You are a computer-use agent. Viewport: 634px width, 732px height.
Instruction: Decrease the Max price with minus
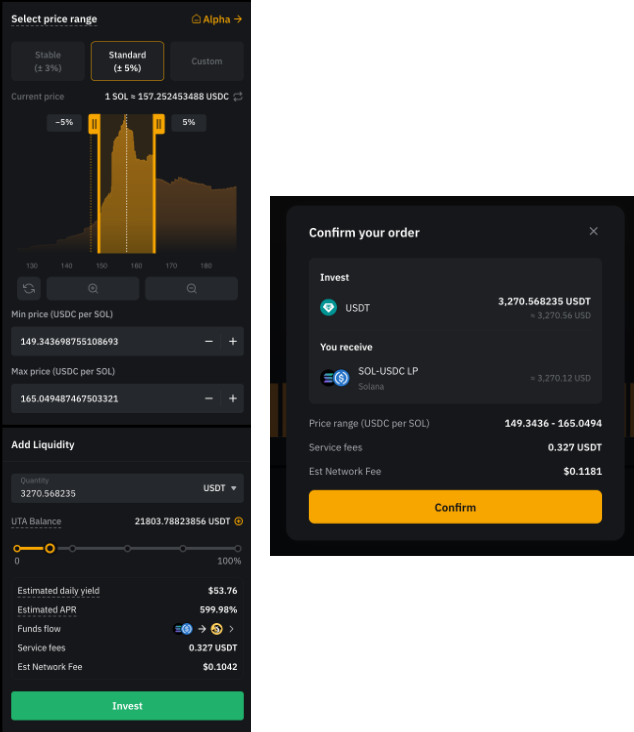tap(209, 398)
